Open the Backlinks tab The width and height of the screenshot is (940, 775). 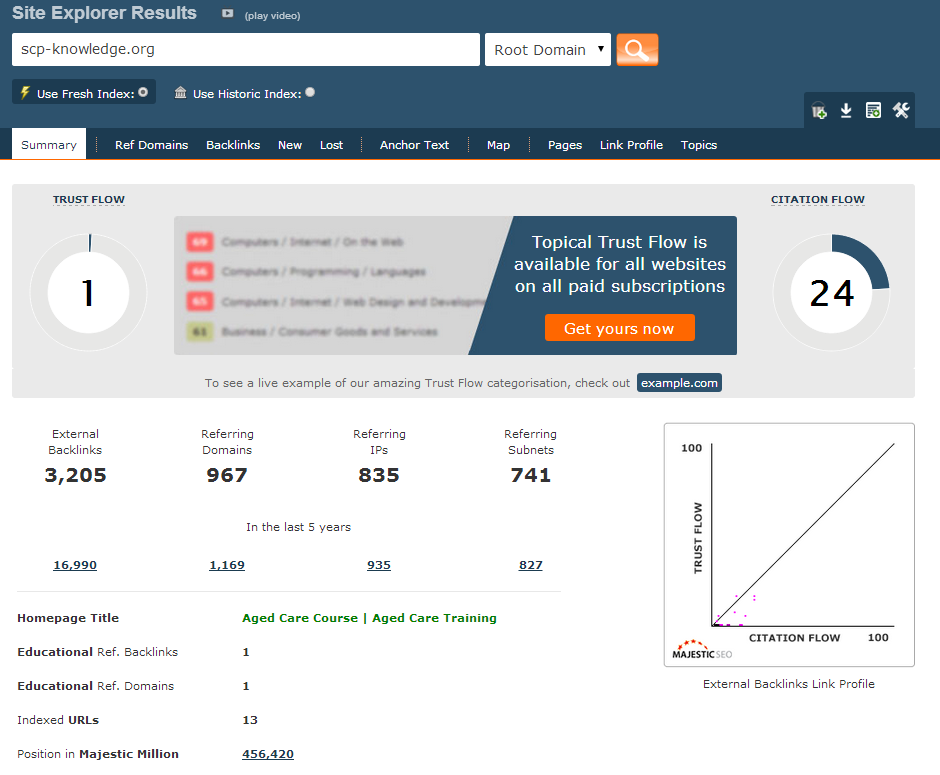233,145
